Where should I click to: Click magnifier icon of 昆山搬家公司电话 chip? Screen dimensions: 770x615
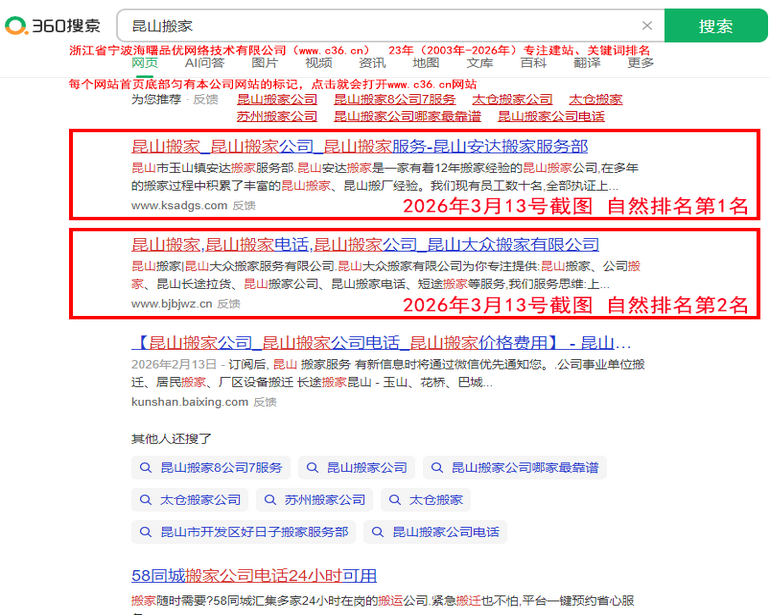(x=378, y=532)
